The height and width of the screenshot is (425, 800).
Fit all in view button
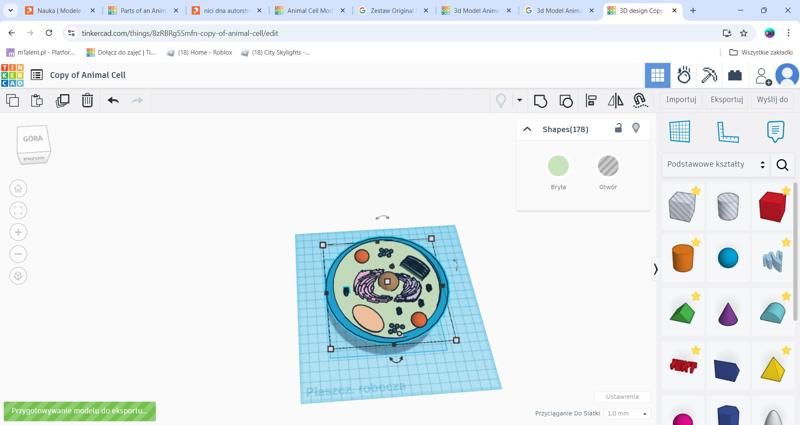(x=18, y=210)
